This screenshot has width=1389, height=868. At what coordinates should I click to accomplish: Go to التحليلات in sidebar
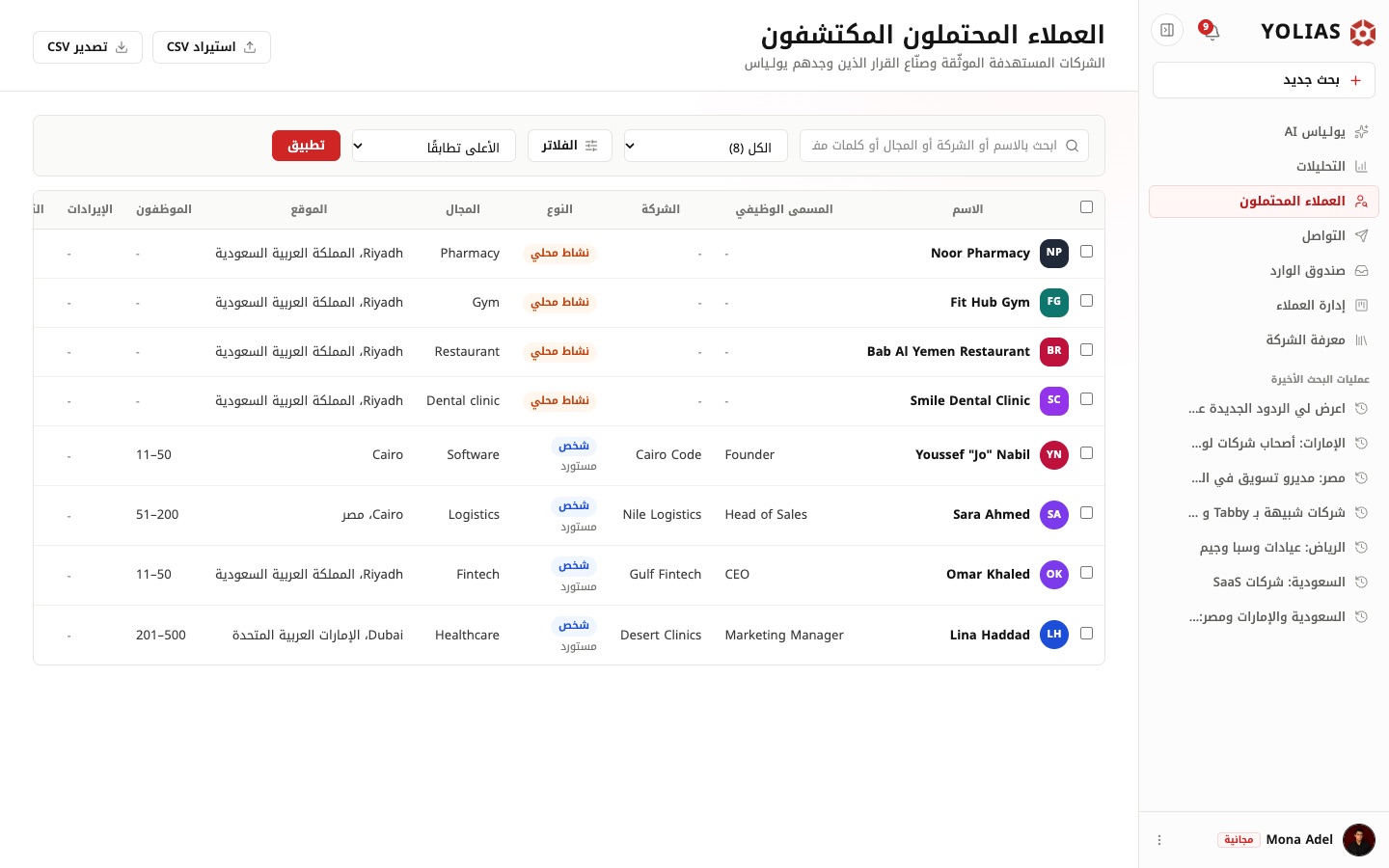click(x=1264, y=166)
